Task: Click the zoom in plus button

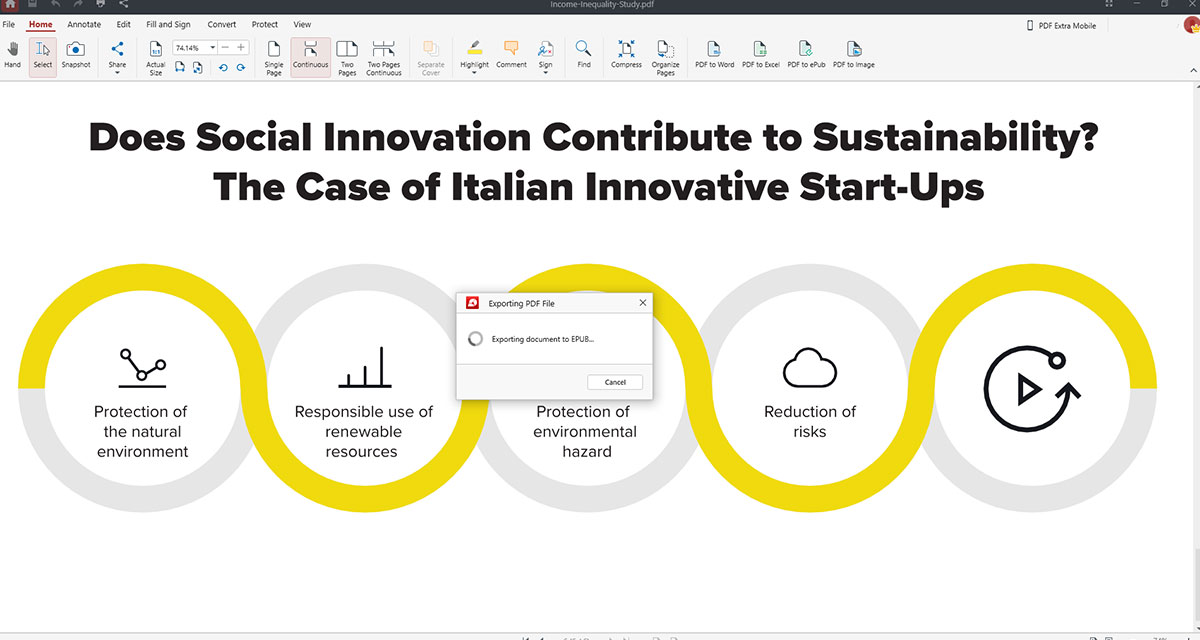Action: tap(240, 47)
